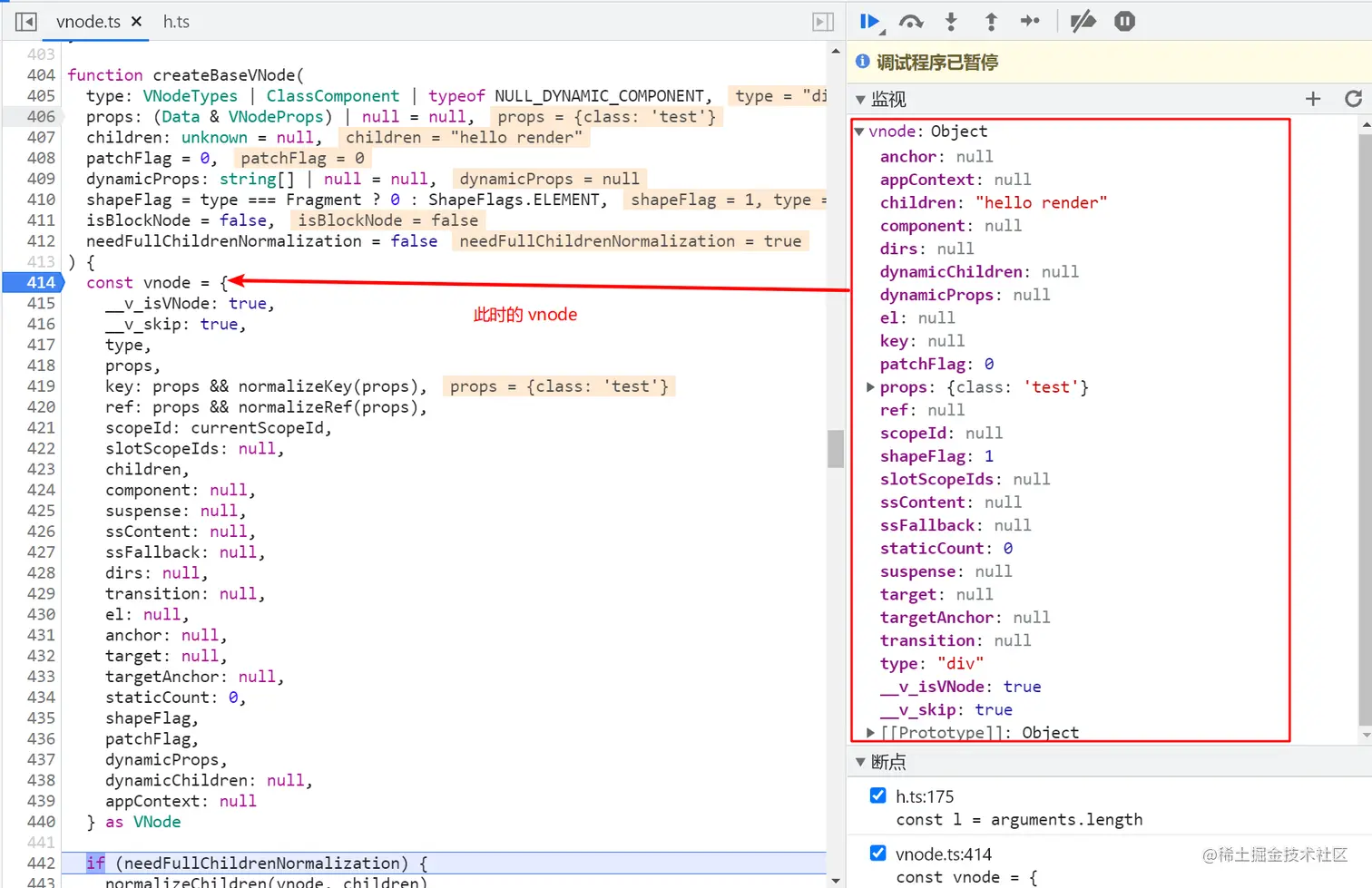Collapse the vnode Object entry

coord(859,132)
